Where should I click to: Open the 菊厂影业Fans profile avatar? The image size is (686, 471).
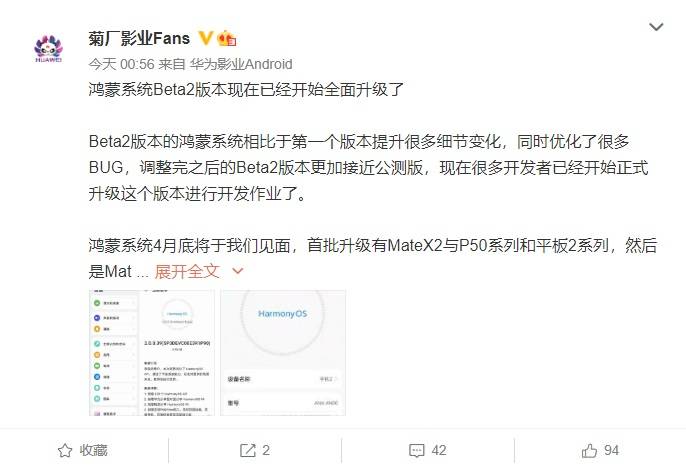49,49
